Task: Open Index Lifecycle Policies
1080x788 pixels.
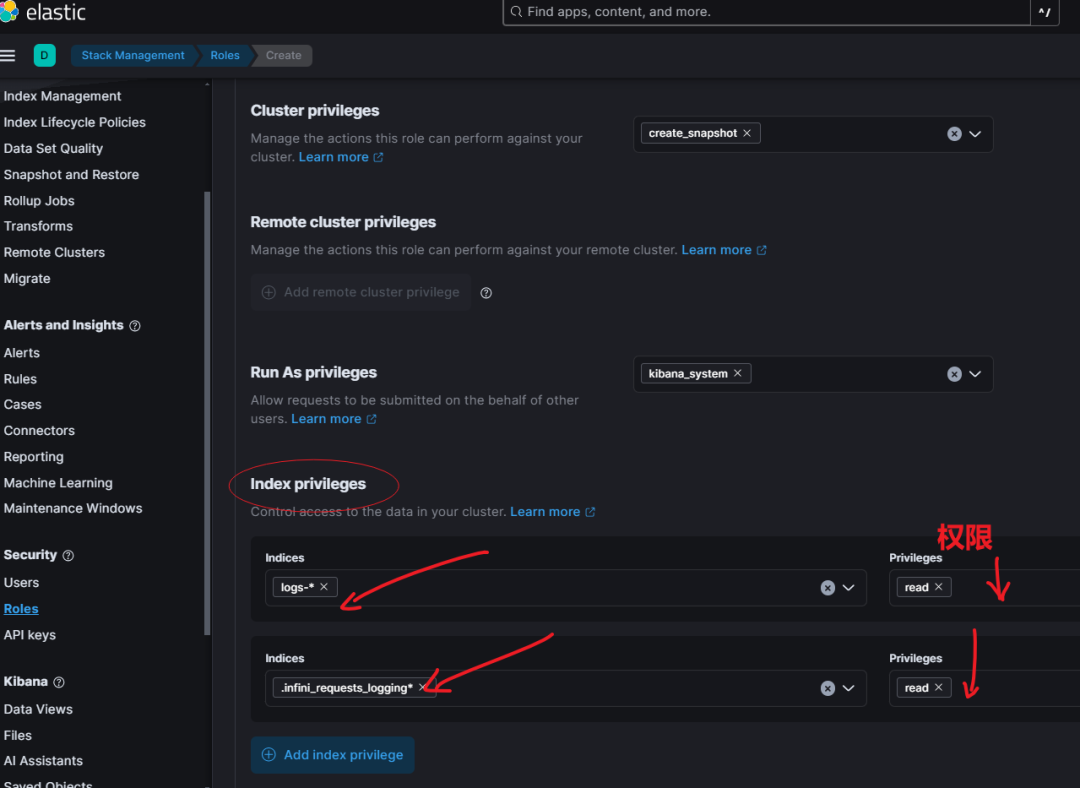Action: pyautogui.click(x=74, y=123)
